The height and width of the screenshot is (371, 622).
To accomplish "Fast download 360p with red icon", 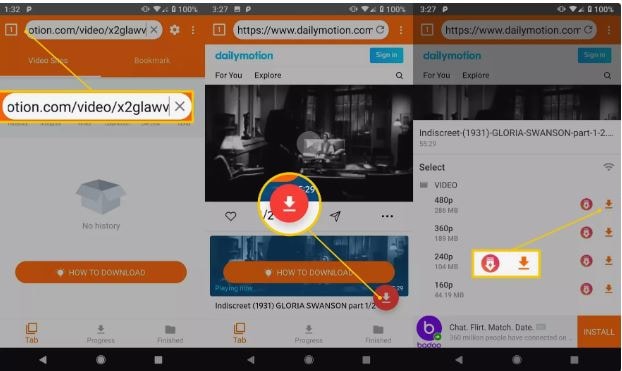I will click(x=586, y=232).
